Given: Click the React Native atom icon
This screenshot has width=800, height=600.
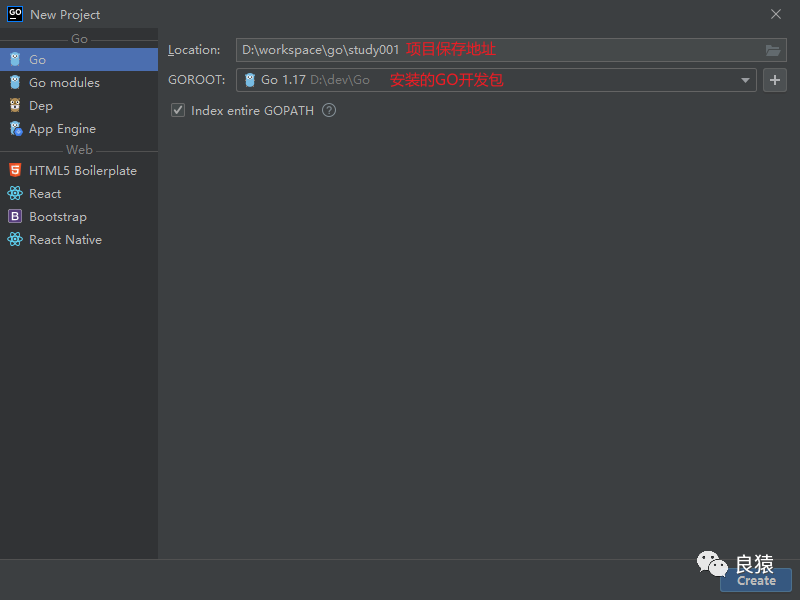Looking at the screenshot, I should pyautogui.click(x=15, y=239).
